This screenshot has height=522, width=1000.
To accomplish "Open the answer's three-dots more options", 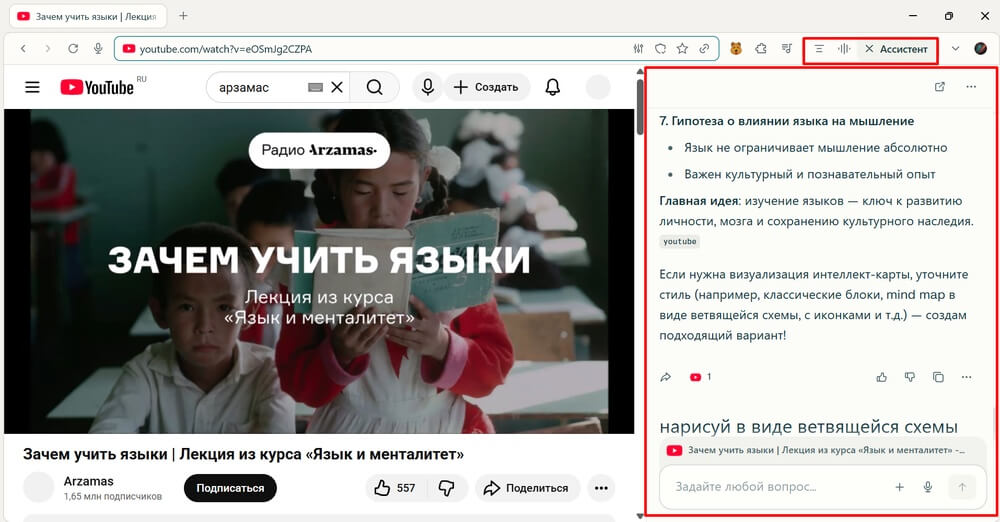I will (966, 377).
